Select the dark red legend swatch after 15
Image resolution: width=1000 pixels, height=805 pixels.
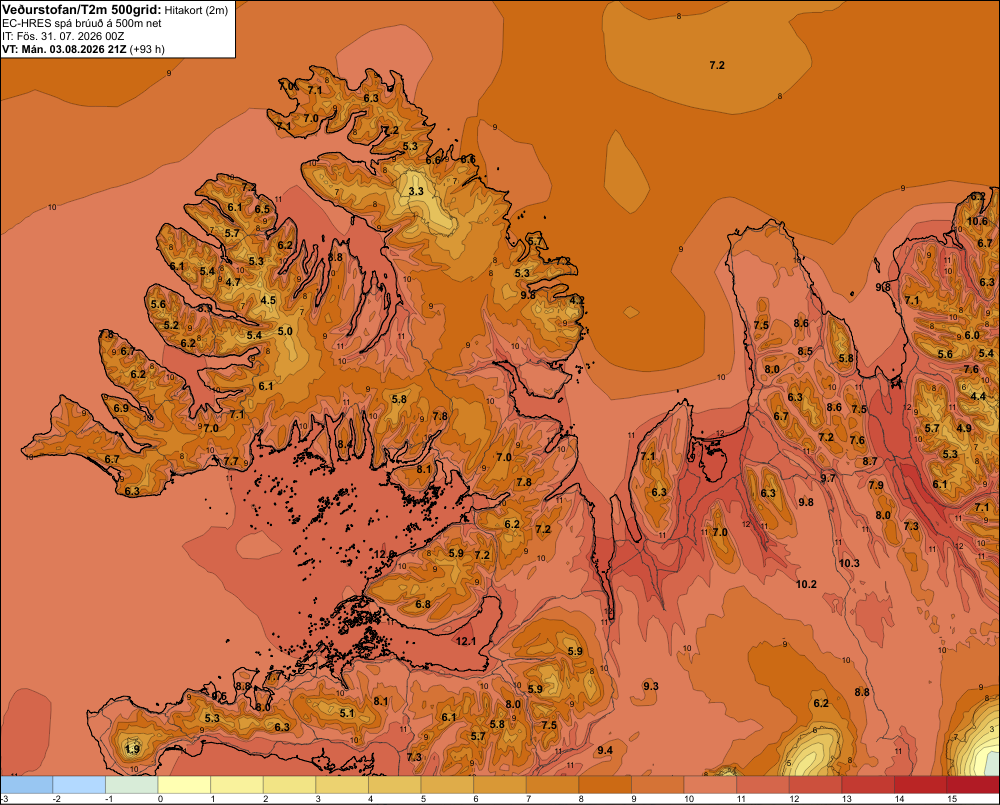973,785
